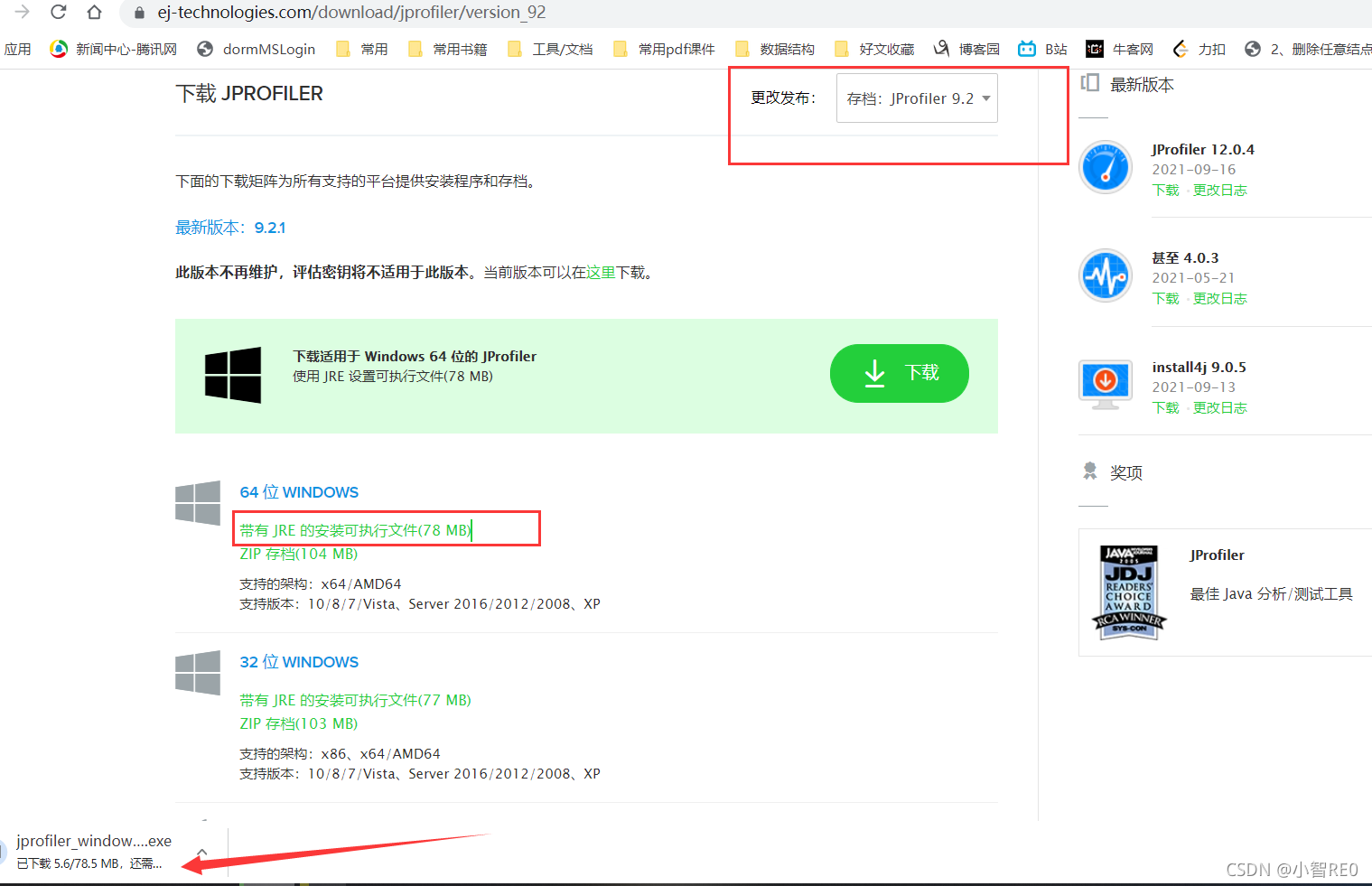The width and height of the screenshot is (1372, 886).
Task: Download 64-bit ZIP 存档 (104 MB)
Action: (299, 554)
